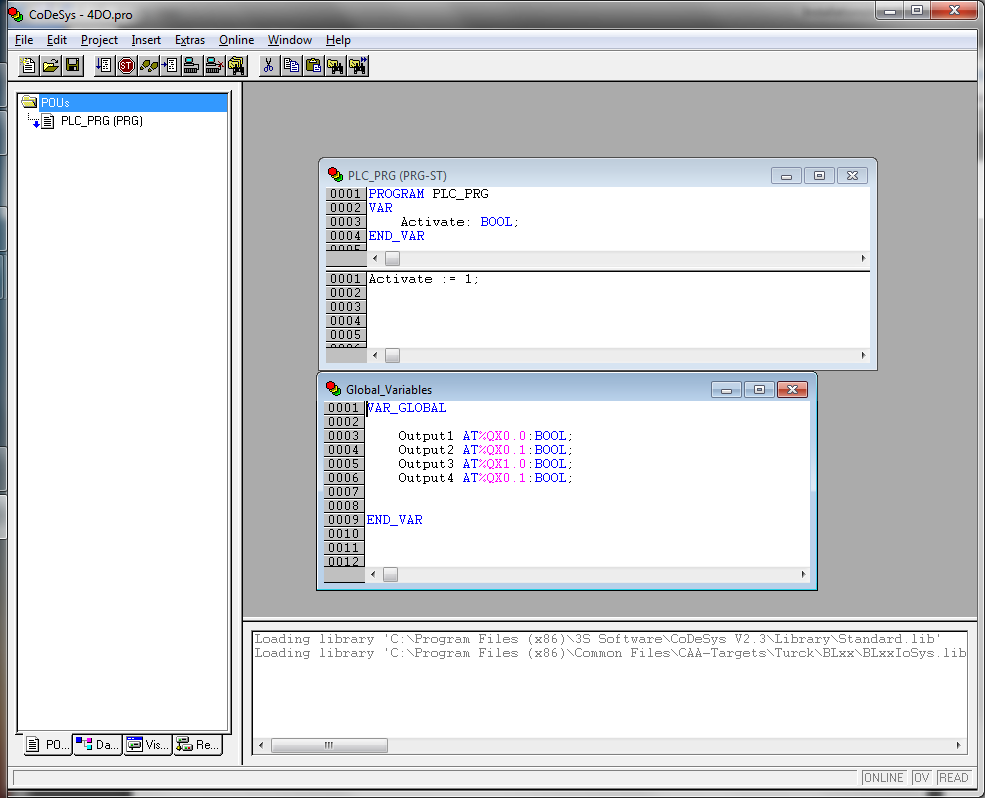Switch to the Data types tab
Viewport: 985px width, 798px height.
click(97, 745)
